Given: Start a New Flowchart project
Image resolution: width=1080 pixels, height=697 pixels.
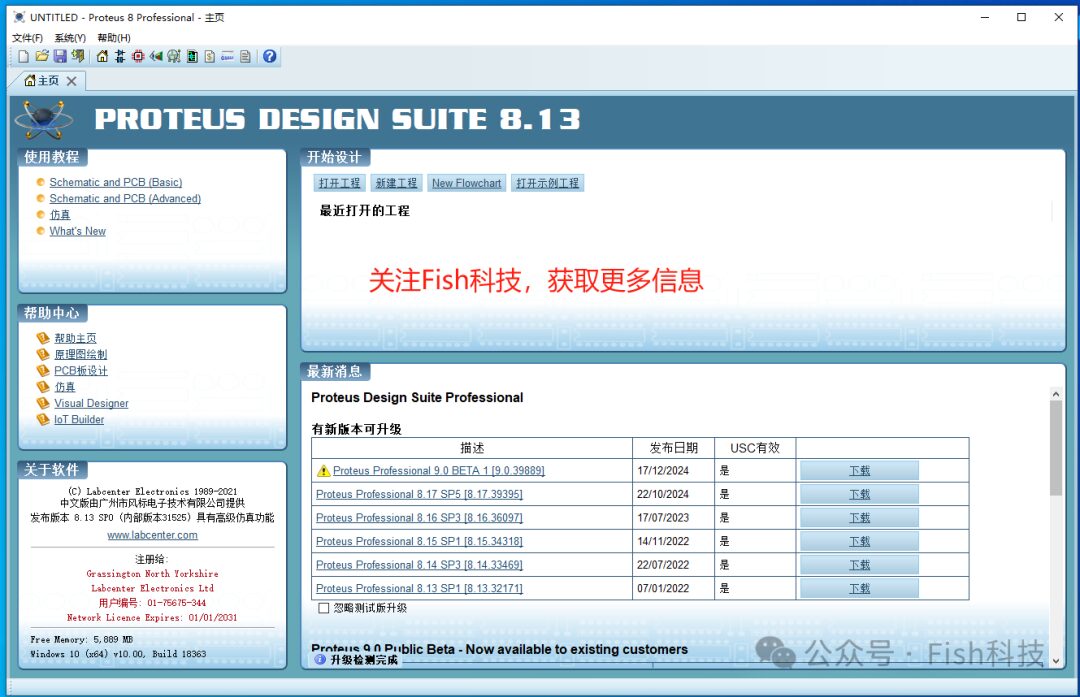Looking at the screenshot, I should click(466, 183).
